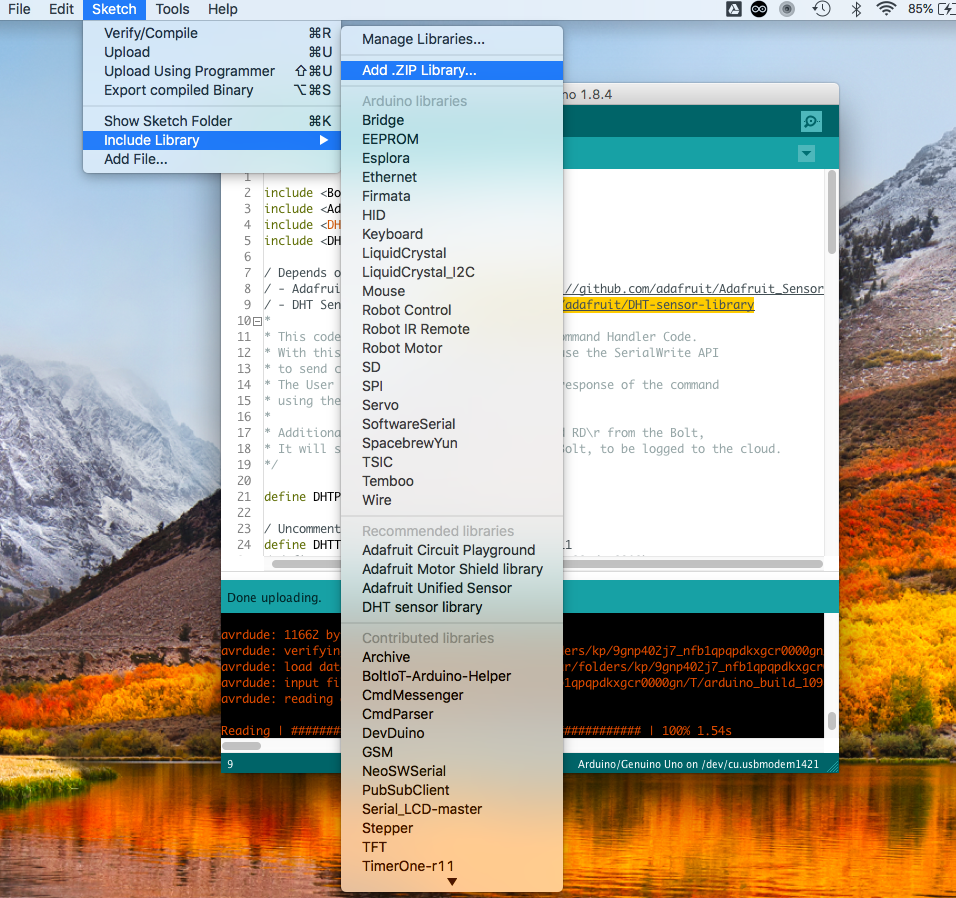Image resolution: width=956 pixels, height=898 pixels.
Task: Include the DHT sensor library
Action: [x=422, y=607]
